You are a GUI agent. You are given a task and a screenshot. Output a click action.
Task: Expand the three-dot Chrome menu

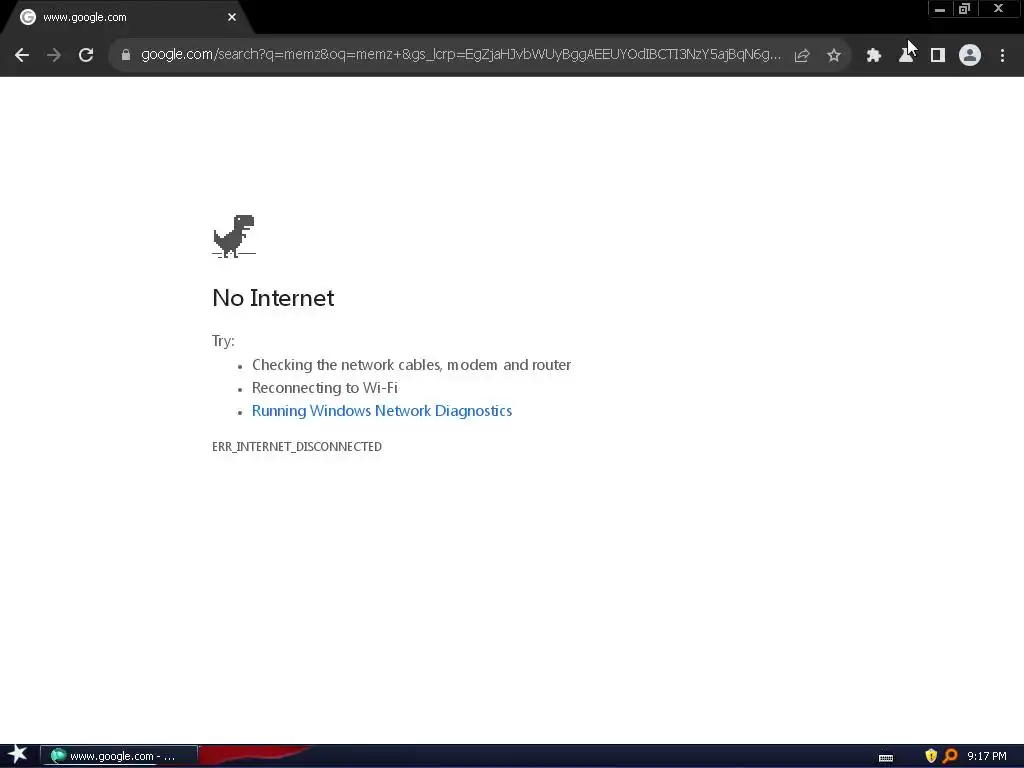(1002, 56)
